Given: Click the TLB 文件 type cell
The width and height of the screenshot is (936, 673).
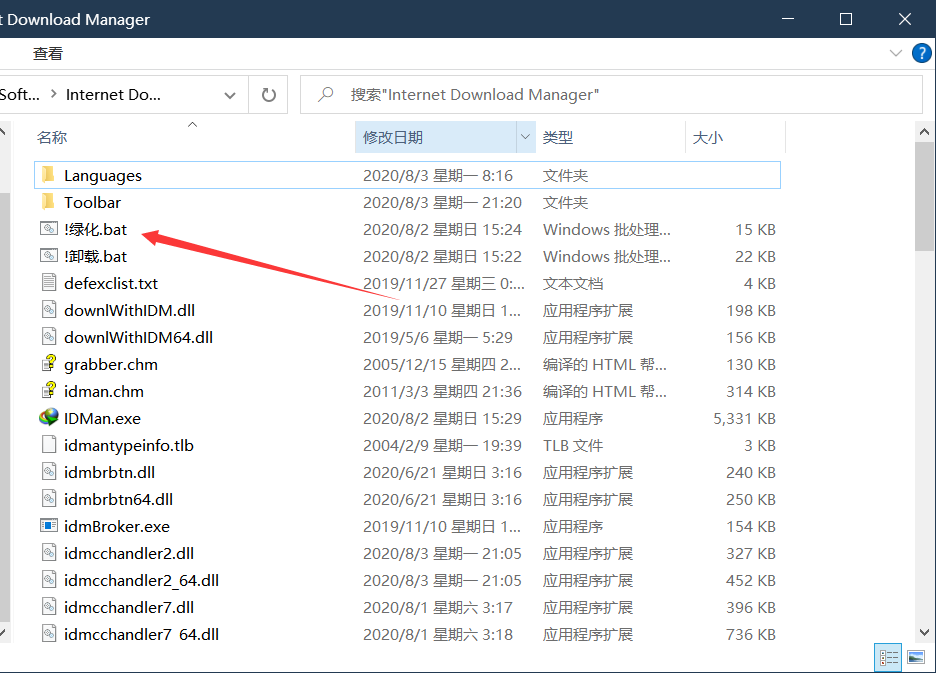Looking at the screenshot, I should coord(572,445).
